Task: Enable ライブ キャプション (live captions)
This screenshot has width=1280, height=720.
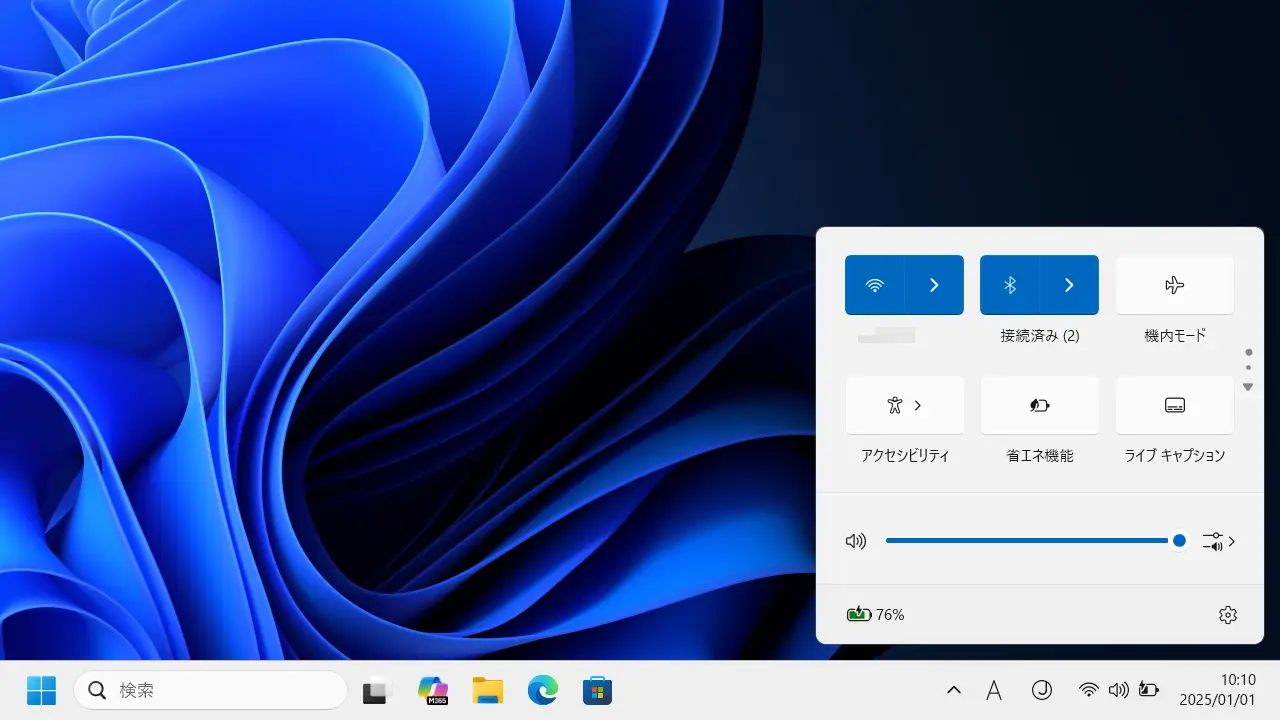Action: coord(1173,405)
